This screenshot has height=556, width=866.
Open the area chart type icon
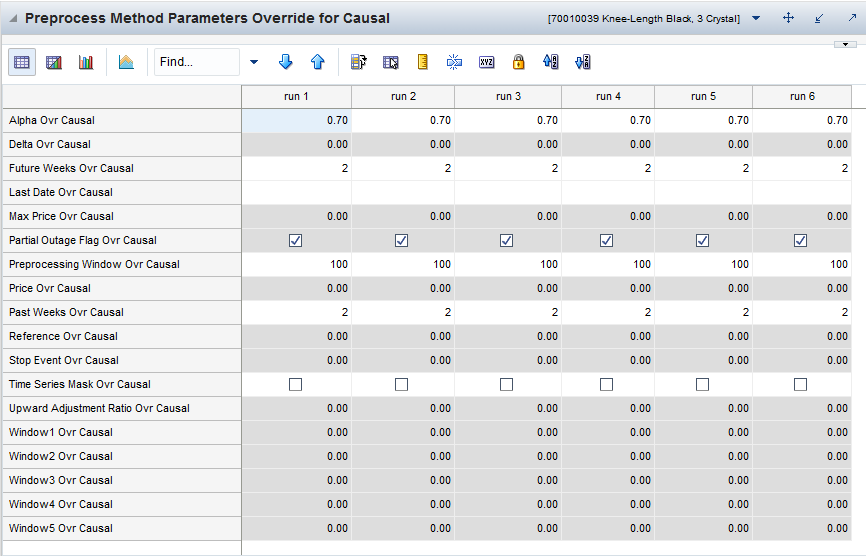tap(126, 62)
